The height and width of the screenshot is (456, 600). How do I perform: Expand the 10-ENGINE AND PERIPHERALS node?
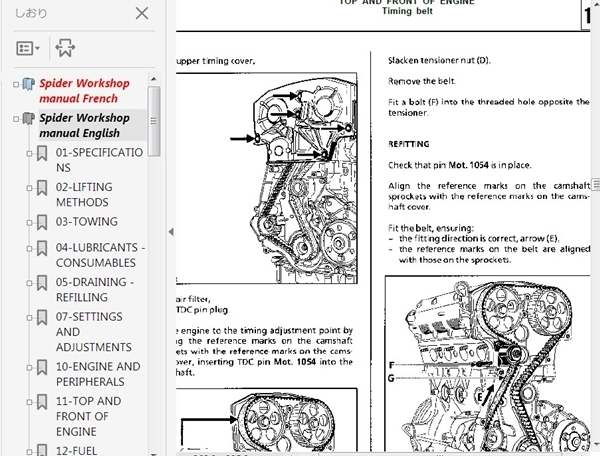29,367
